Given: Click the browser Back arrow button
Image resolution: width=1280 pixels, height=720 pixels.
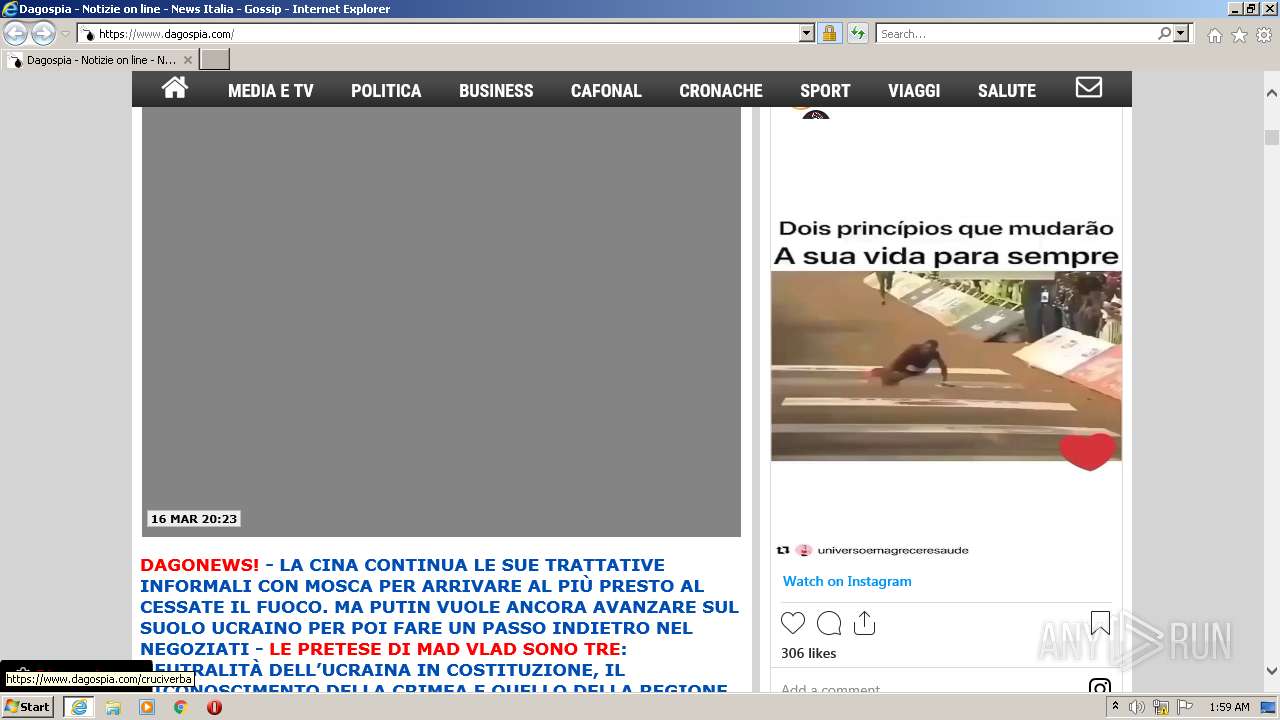Looking at the screenshot, I should 16,34.
